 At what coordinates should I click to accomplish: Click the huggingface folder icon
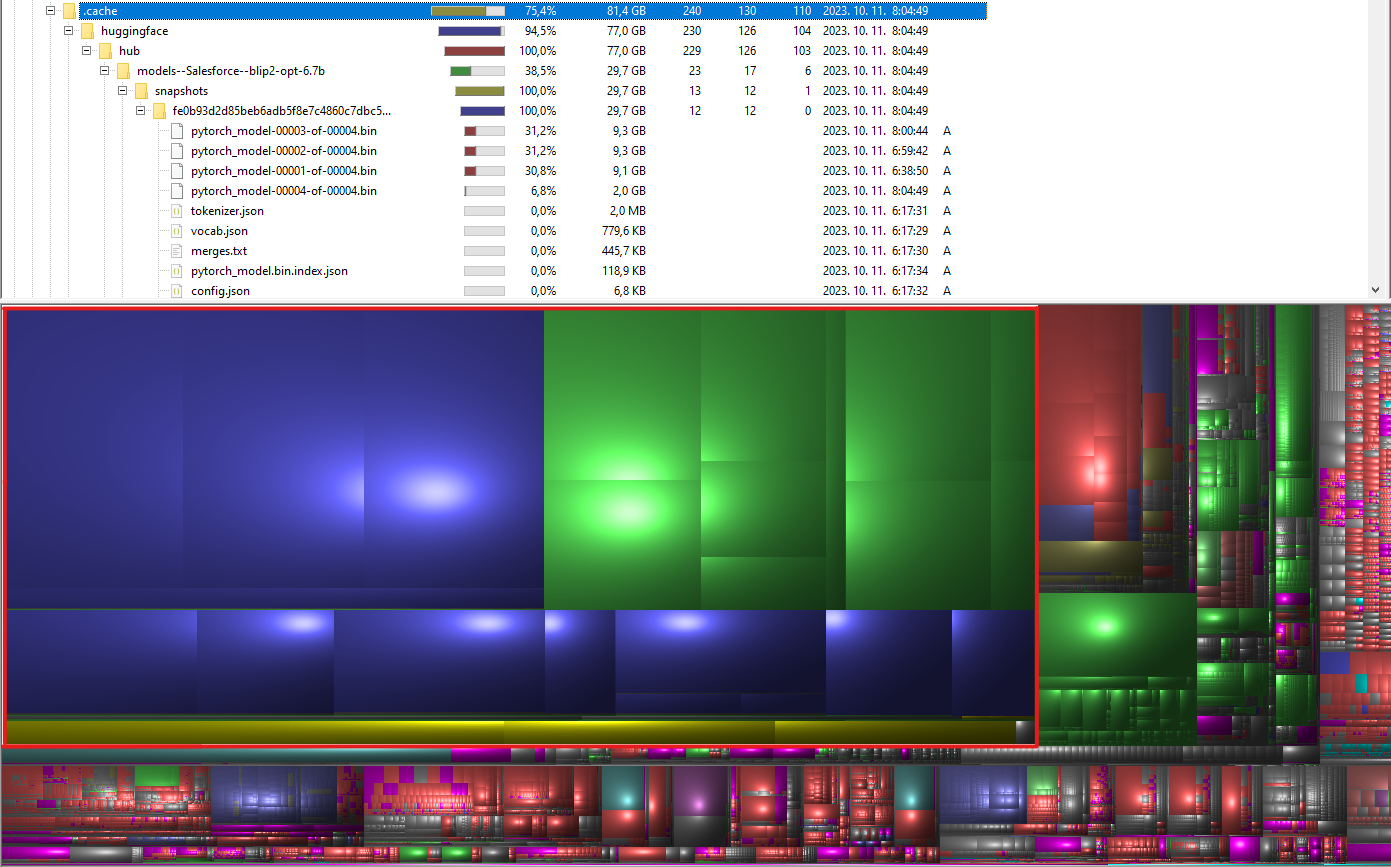[86, 31]
